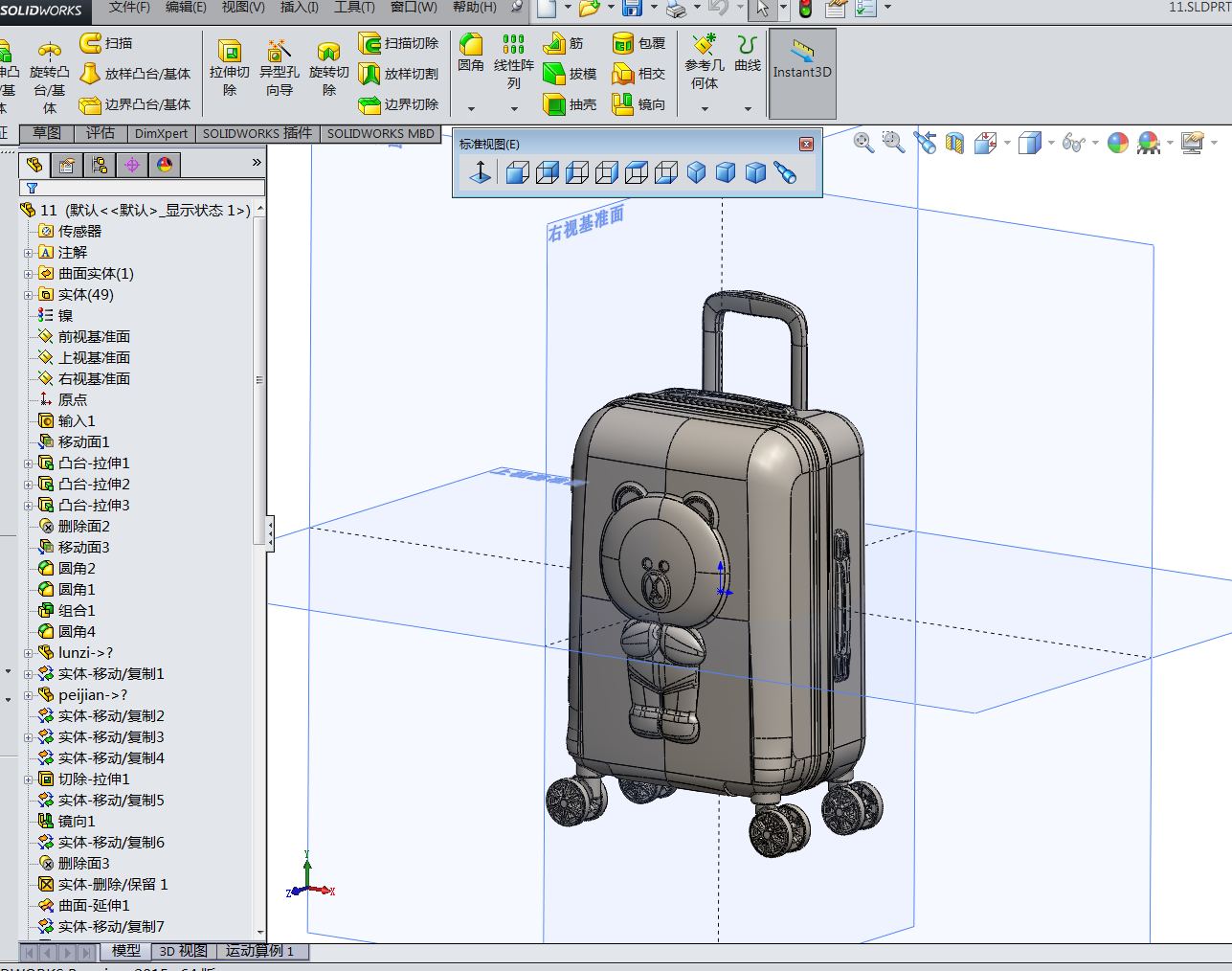Image resolution: width=1232 pixels, height=971 pixels.
Task: Expand the 凸台-拉伸1 feature
Action: [x=28, y=463]
